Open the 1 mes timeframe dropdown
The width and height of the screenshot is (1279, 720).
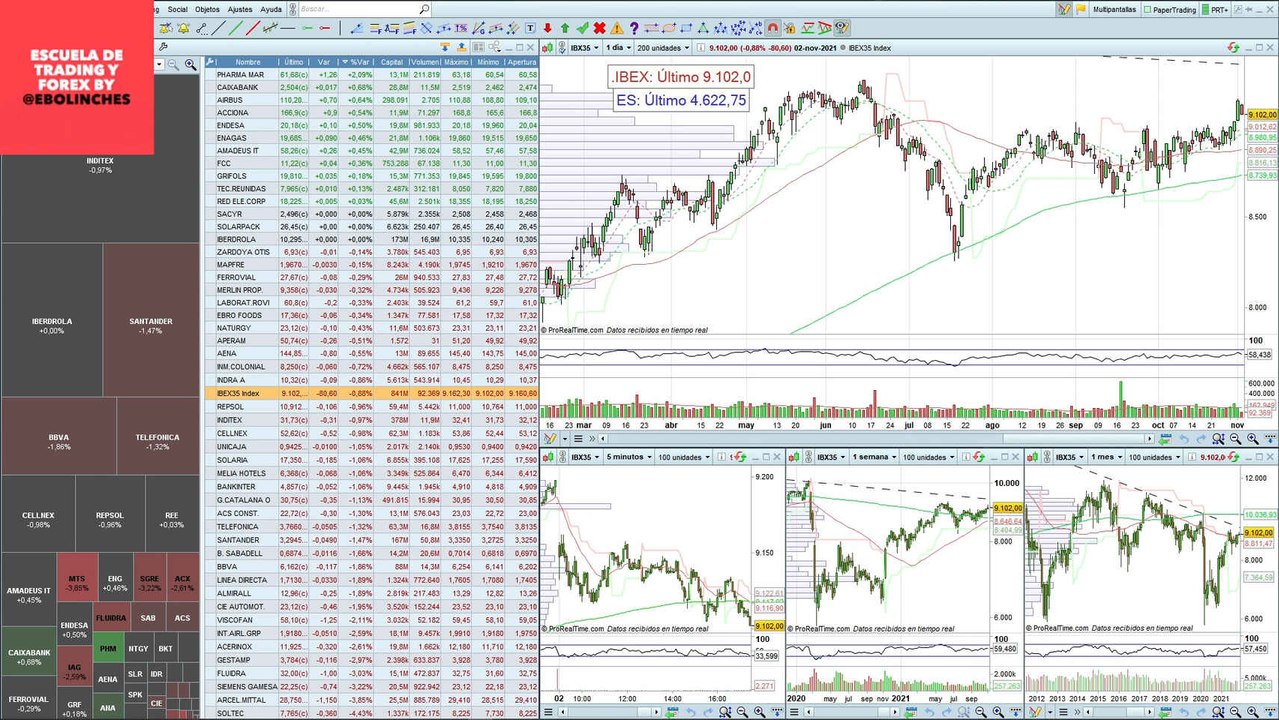pyautogui.click(x=1106, y=457)
